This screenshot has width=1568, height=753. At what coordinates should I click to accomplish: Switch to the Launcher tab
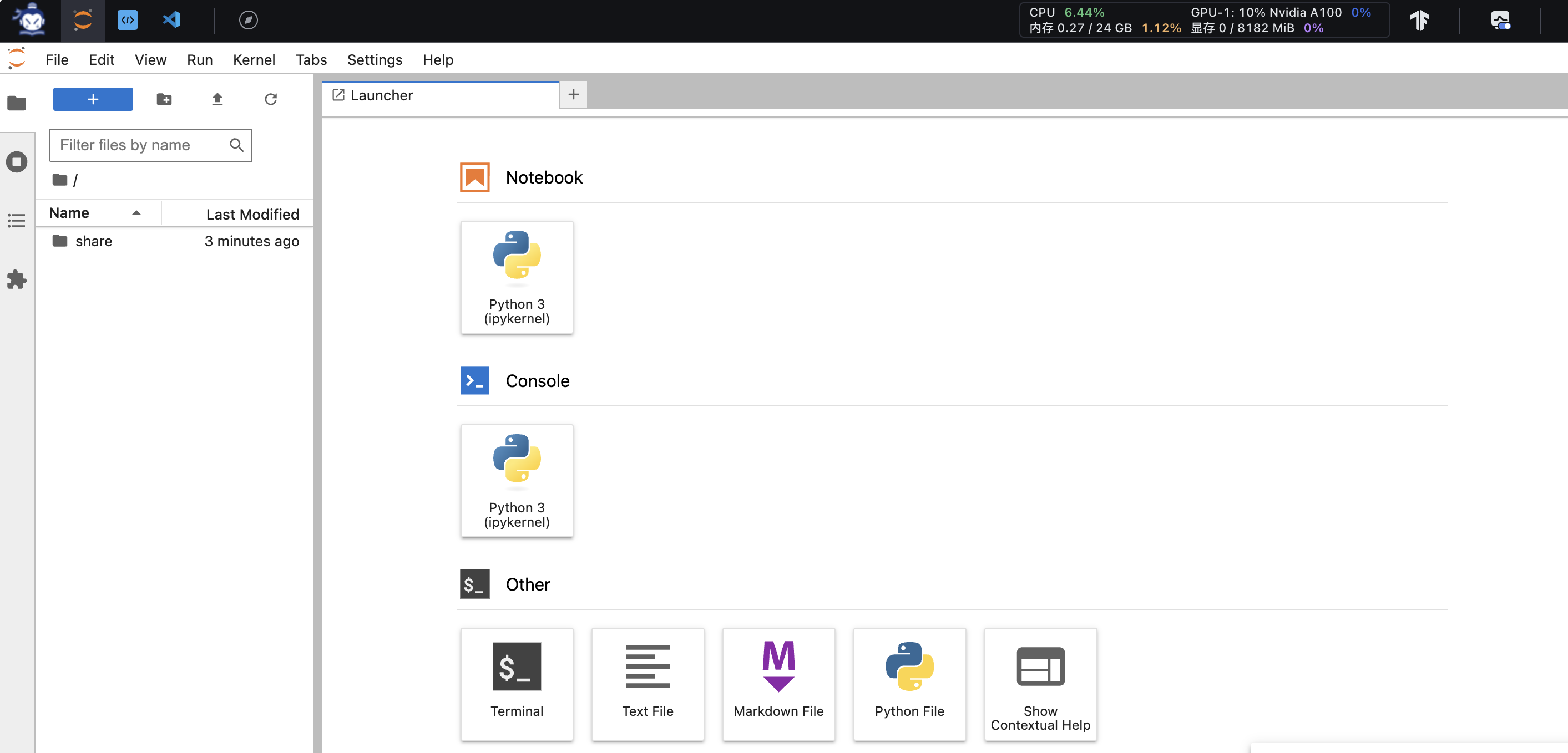[x=381, y=95]
